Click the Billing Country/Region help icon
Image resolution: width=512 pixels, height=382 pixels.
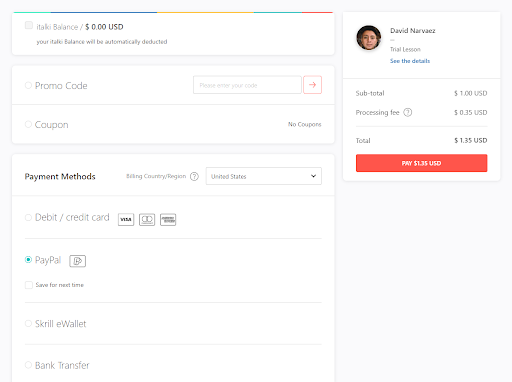(x=194, y=176)
